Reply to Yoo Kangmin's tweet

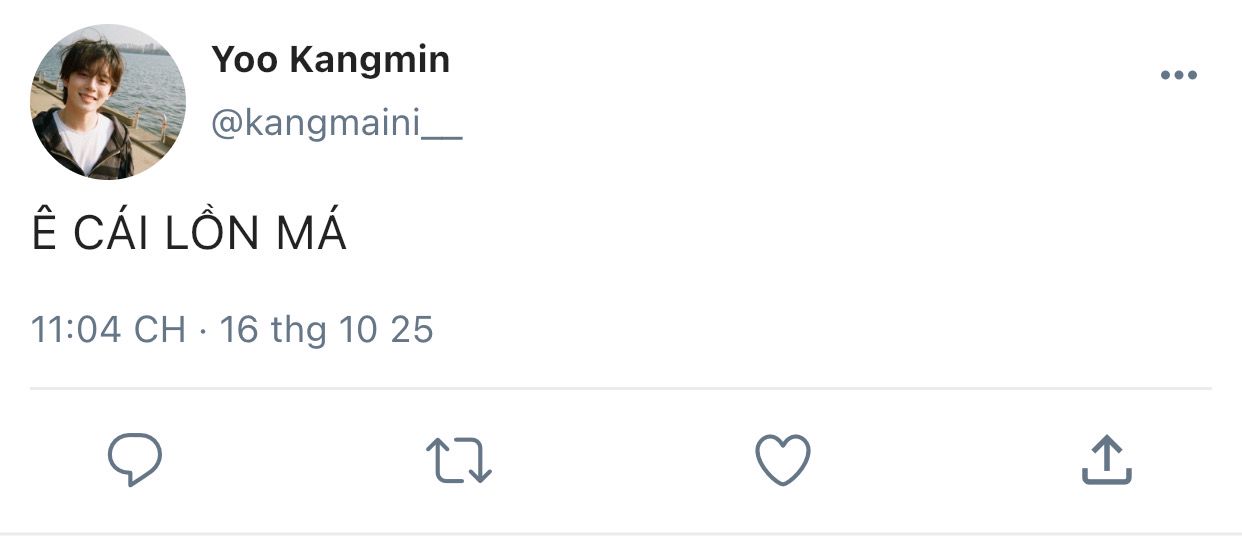tap(134, 461)
